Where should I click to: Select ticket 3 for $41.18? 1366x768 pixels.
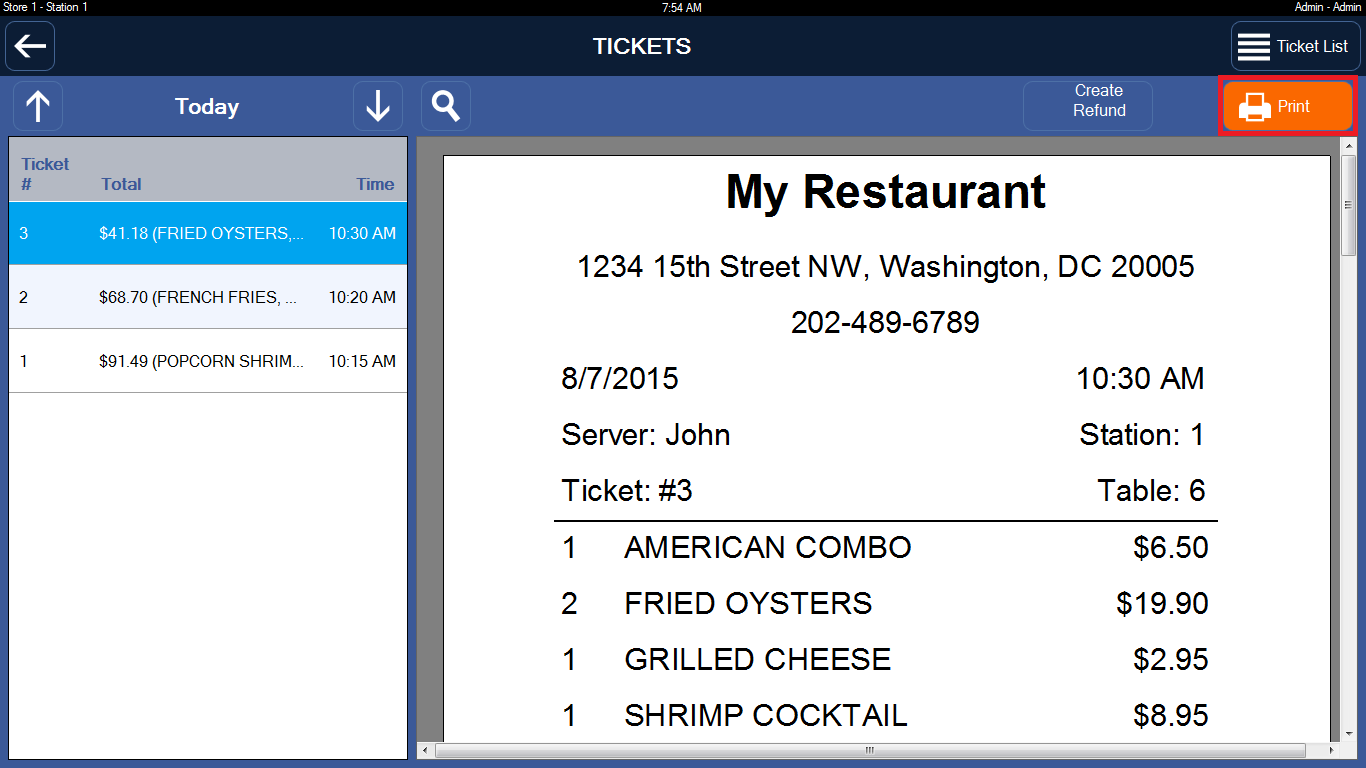click(x=208, y=233)
